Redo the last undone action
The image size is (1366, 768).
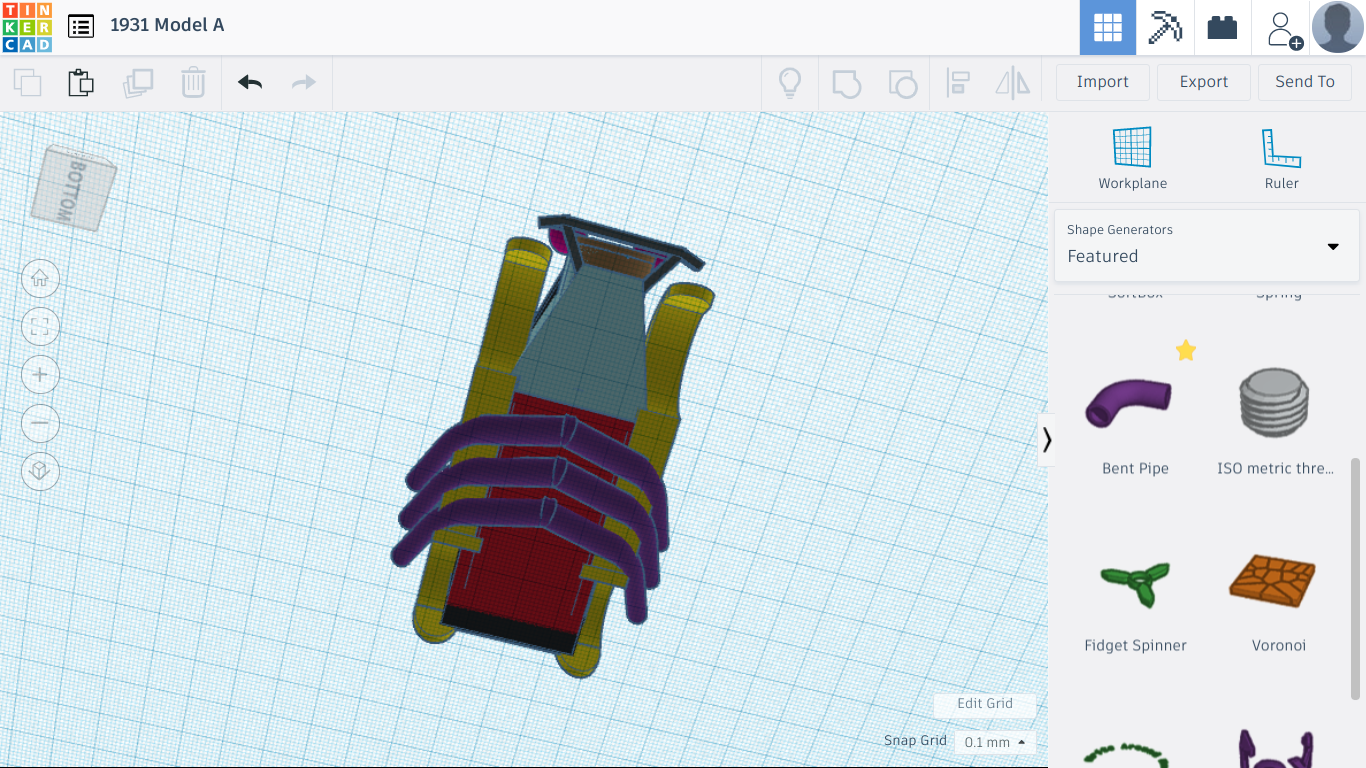(x=304, y=82)
